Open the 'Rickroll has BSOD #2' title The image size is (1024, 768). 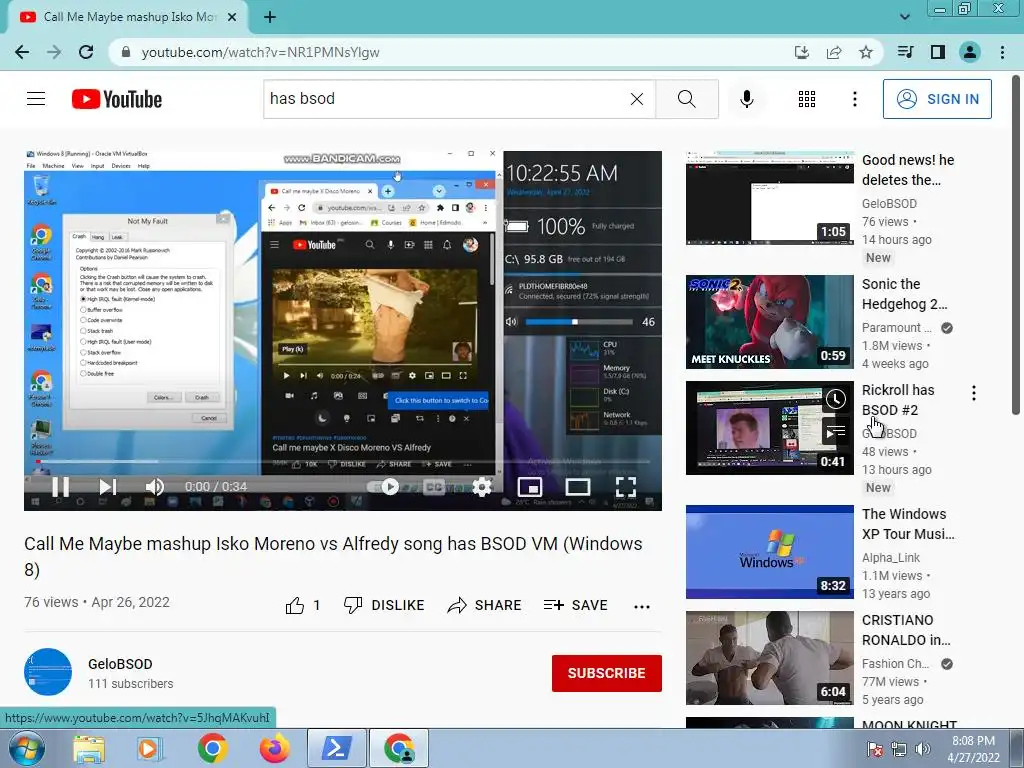click(x=898, y=400)
